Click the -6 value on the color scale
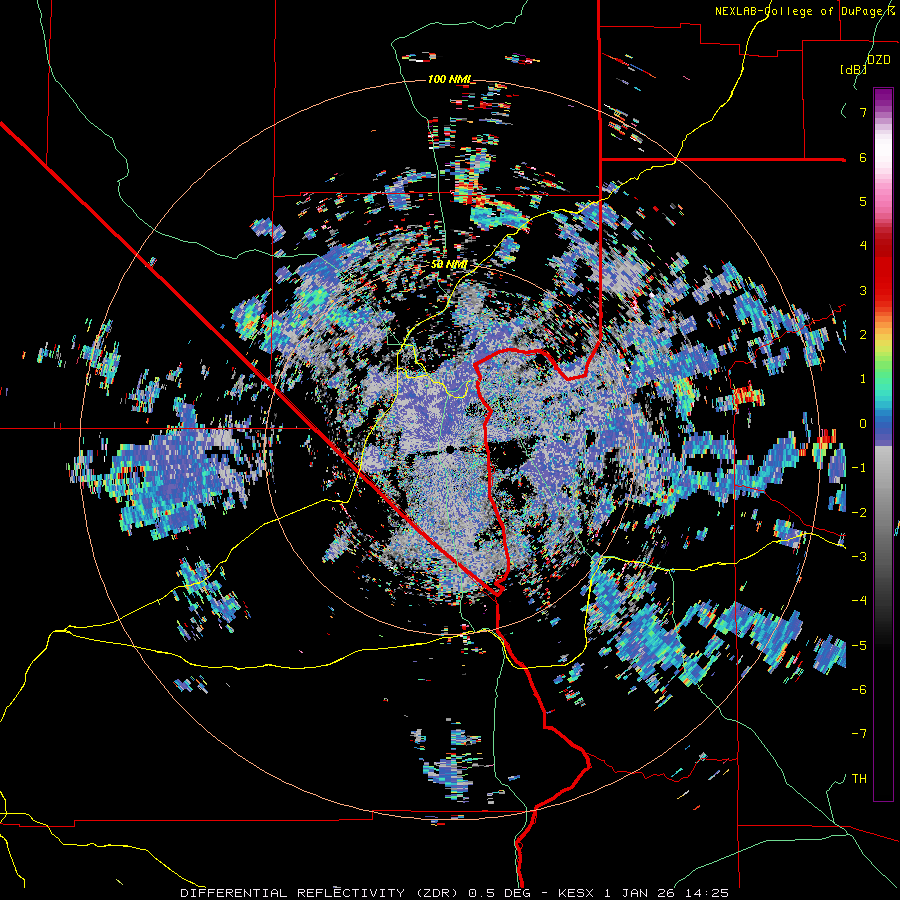900x900 pixels. point(859,690)
